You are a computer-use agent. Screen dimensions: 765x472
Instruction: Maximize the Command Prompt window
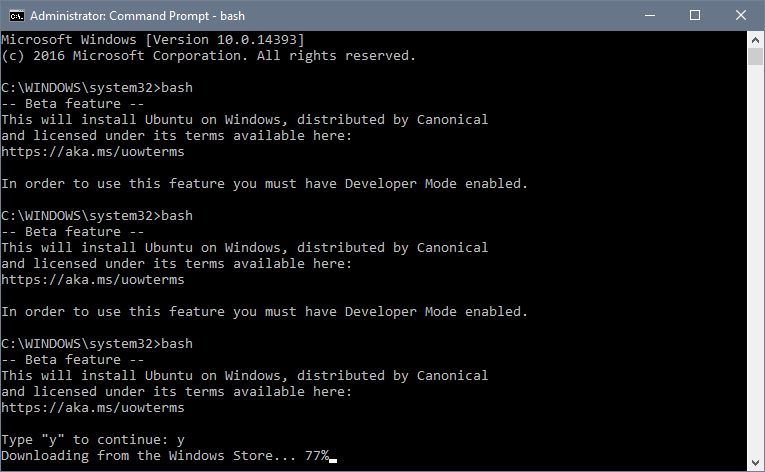pyautogui.click(x=695, y=16)
